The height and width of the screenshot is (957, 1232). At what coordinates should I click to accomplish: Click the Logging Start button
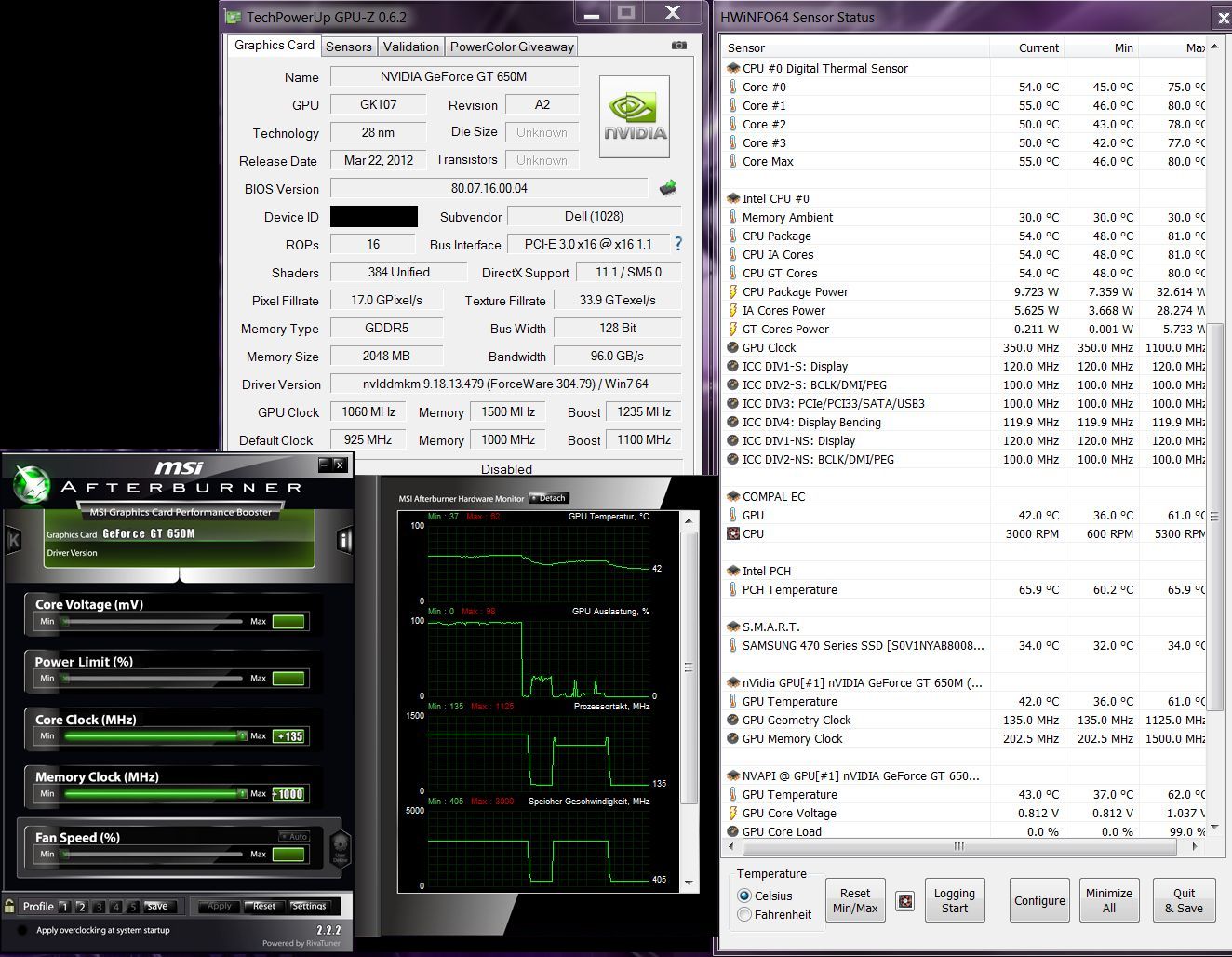(x=955, y=900)
